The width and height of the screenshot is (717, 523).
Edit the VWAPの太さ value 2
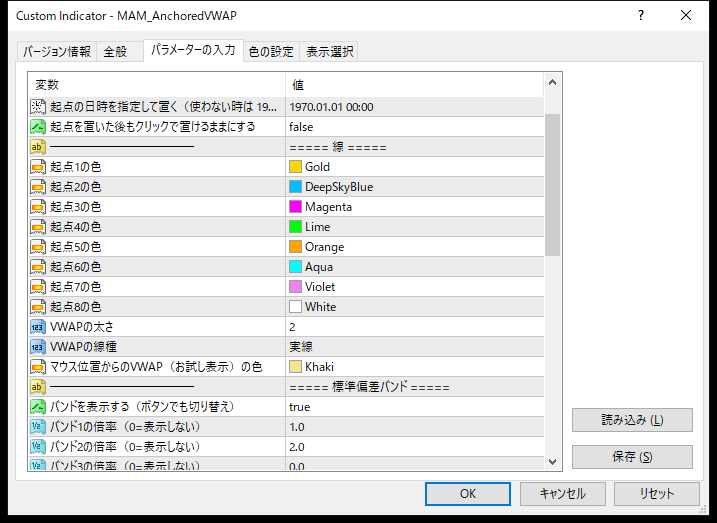pyautogui.click(x=414, y=327)
